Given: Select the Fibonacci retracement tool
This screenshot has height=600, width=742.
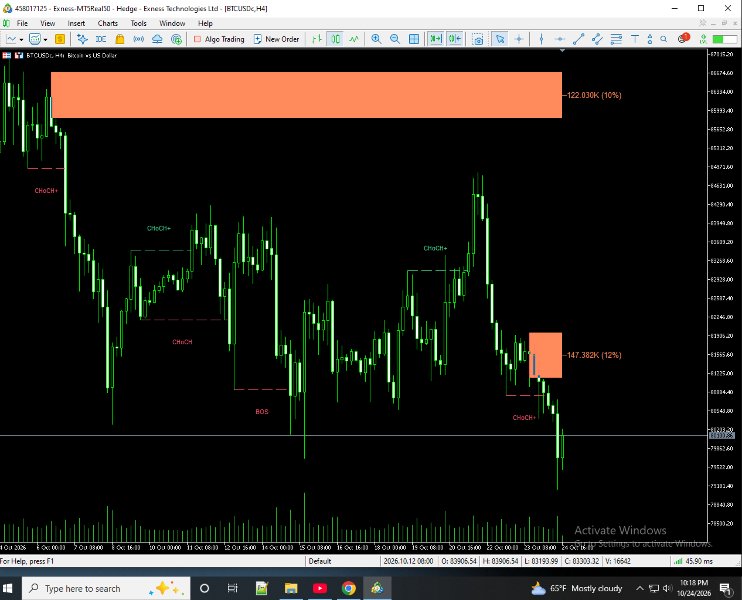Looking at the screenshot, I should click(616, 39).
